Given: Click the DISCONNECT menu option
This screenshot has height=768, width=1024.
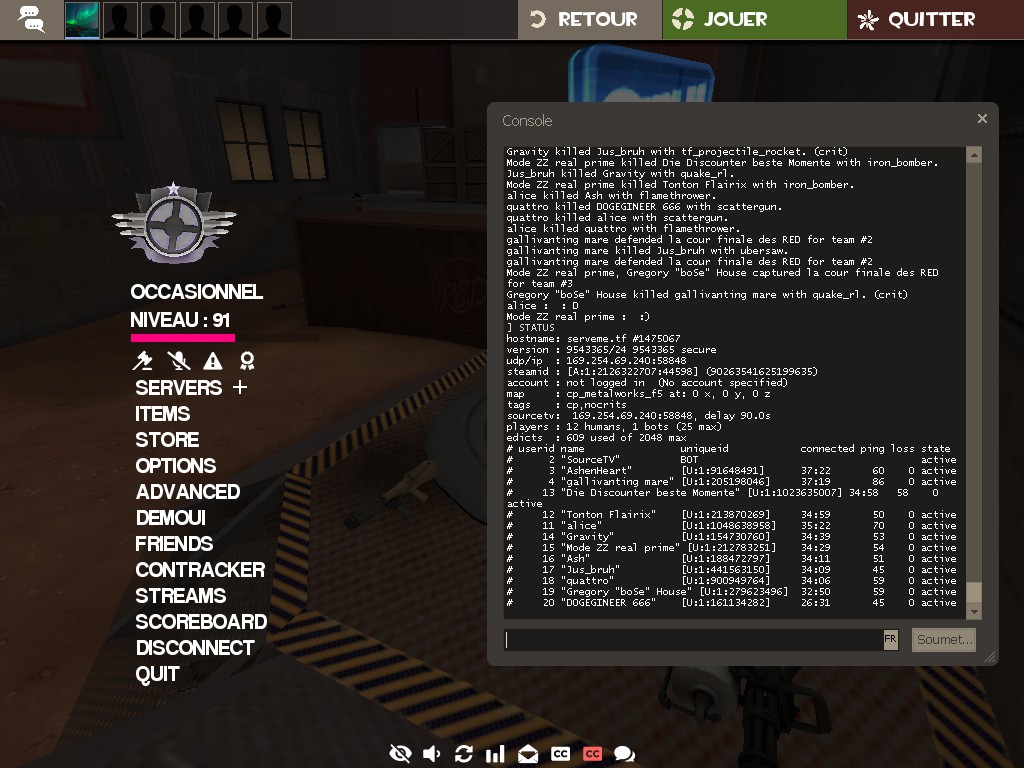Looking at the screenshot, I should [195, 648].
